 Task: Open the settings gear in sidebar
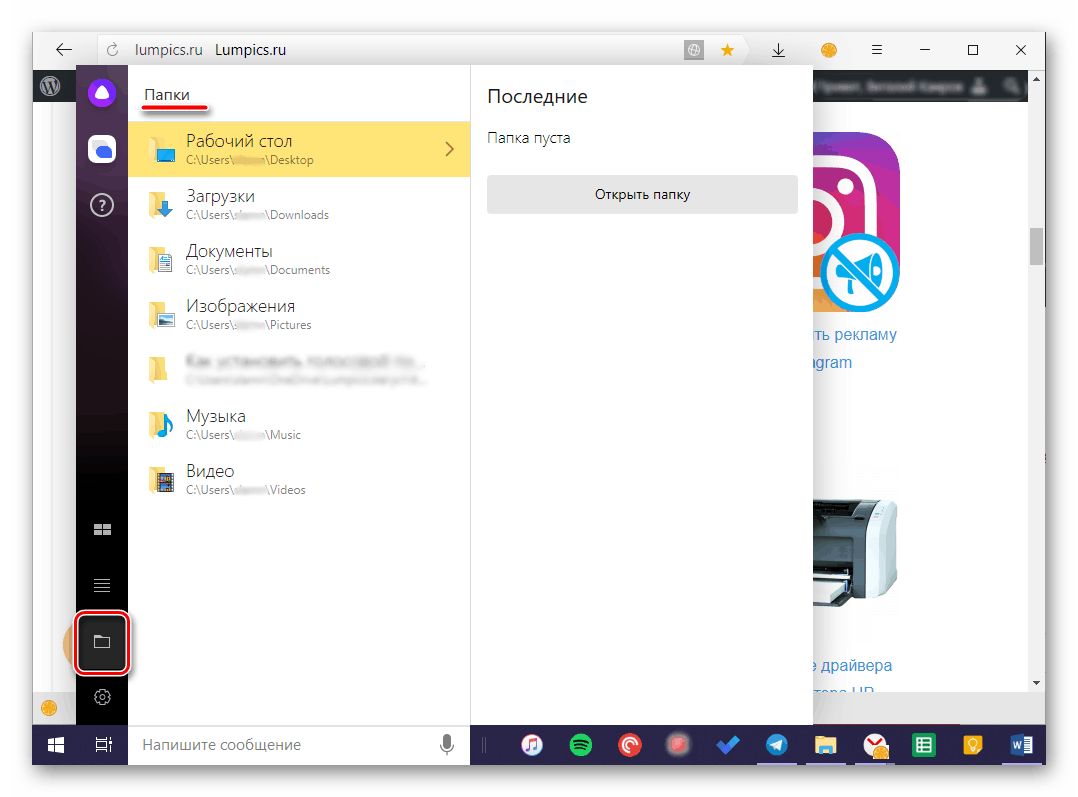(x=102, y=697)
